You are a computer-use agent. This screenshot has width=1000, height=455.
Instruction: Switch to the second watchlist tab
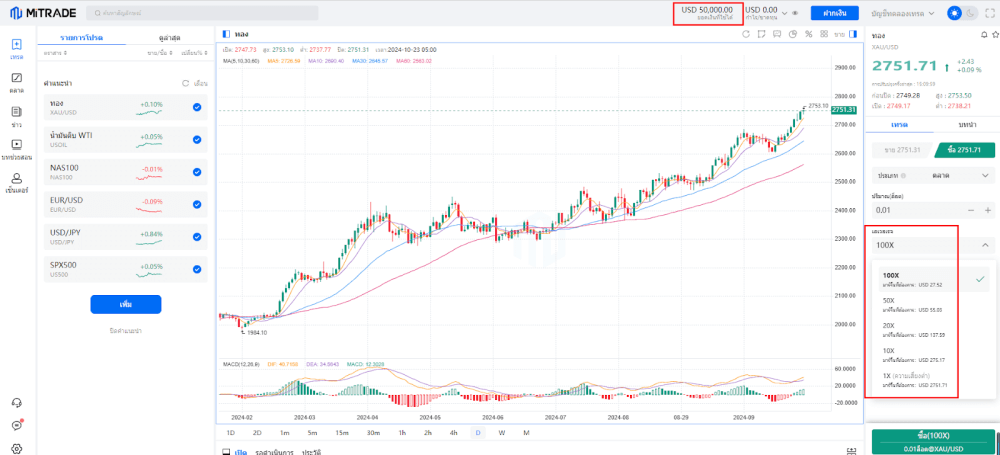pyautogui.click(x=168, y=38)
